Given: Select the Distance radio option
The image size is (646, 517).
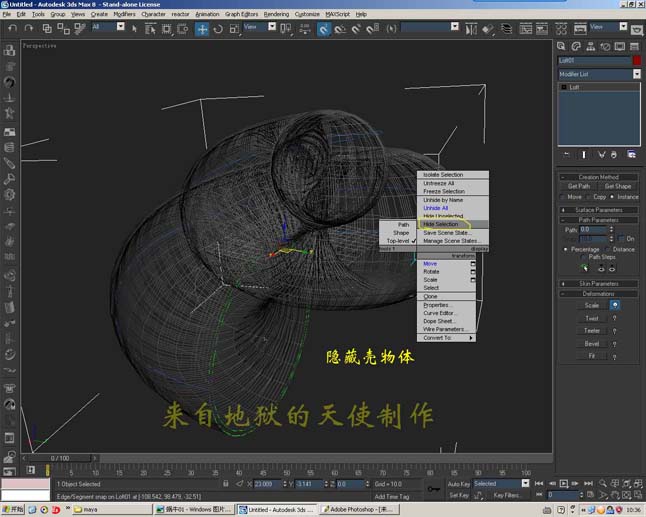Looking at the screenshot, I should tap(619, 249).
